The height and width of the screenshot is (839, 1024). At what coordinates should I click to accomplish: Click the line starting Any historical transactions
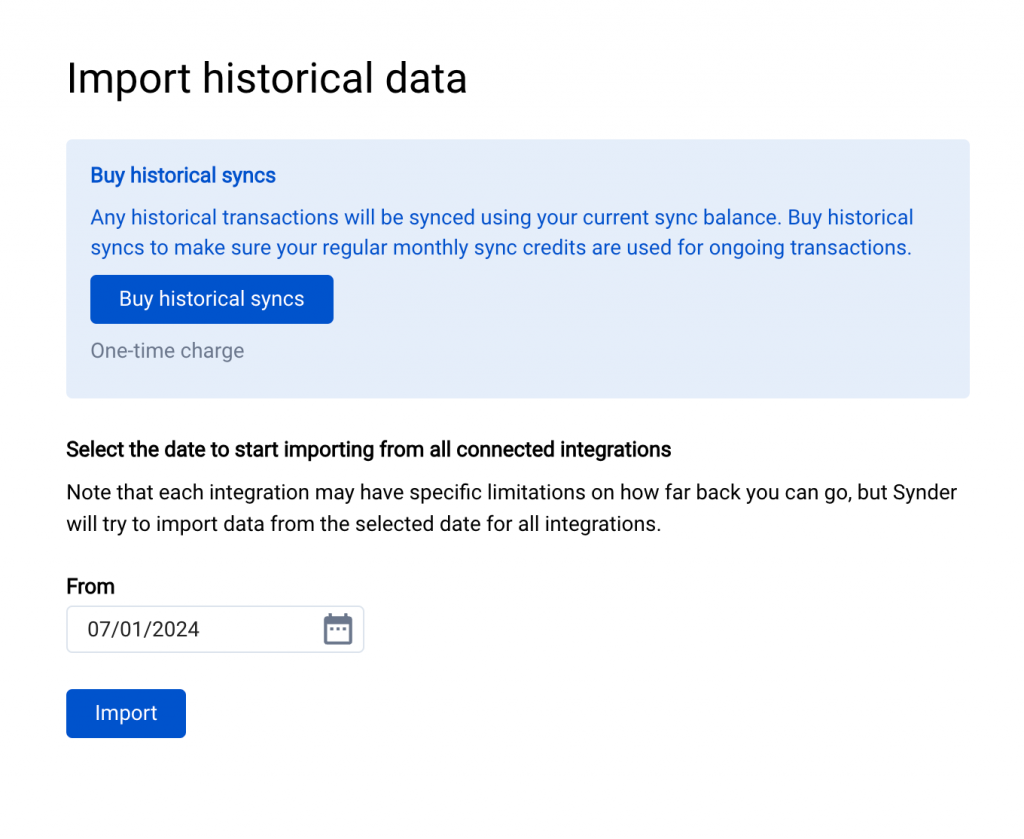coord(500,218)
